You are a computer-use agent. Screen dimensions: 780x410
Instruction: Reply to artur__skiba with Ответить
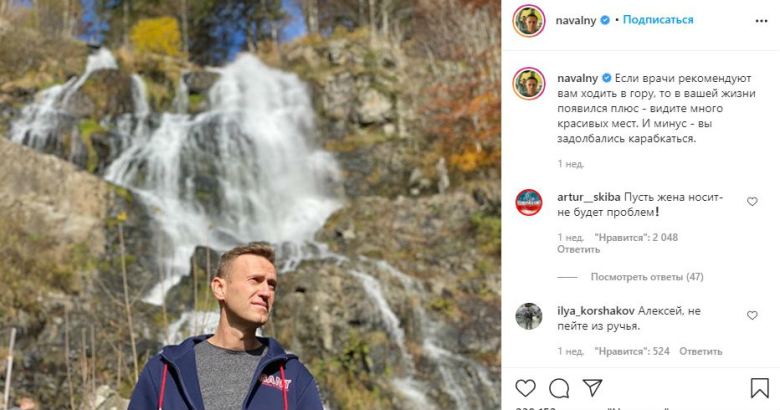[x=578, y=249]
